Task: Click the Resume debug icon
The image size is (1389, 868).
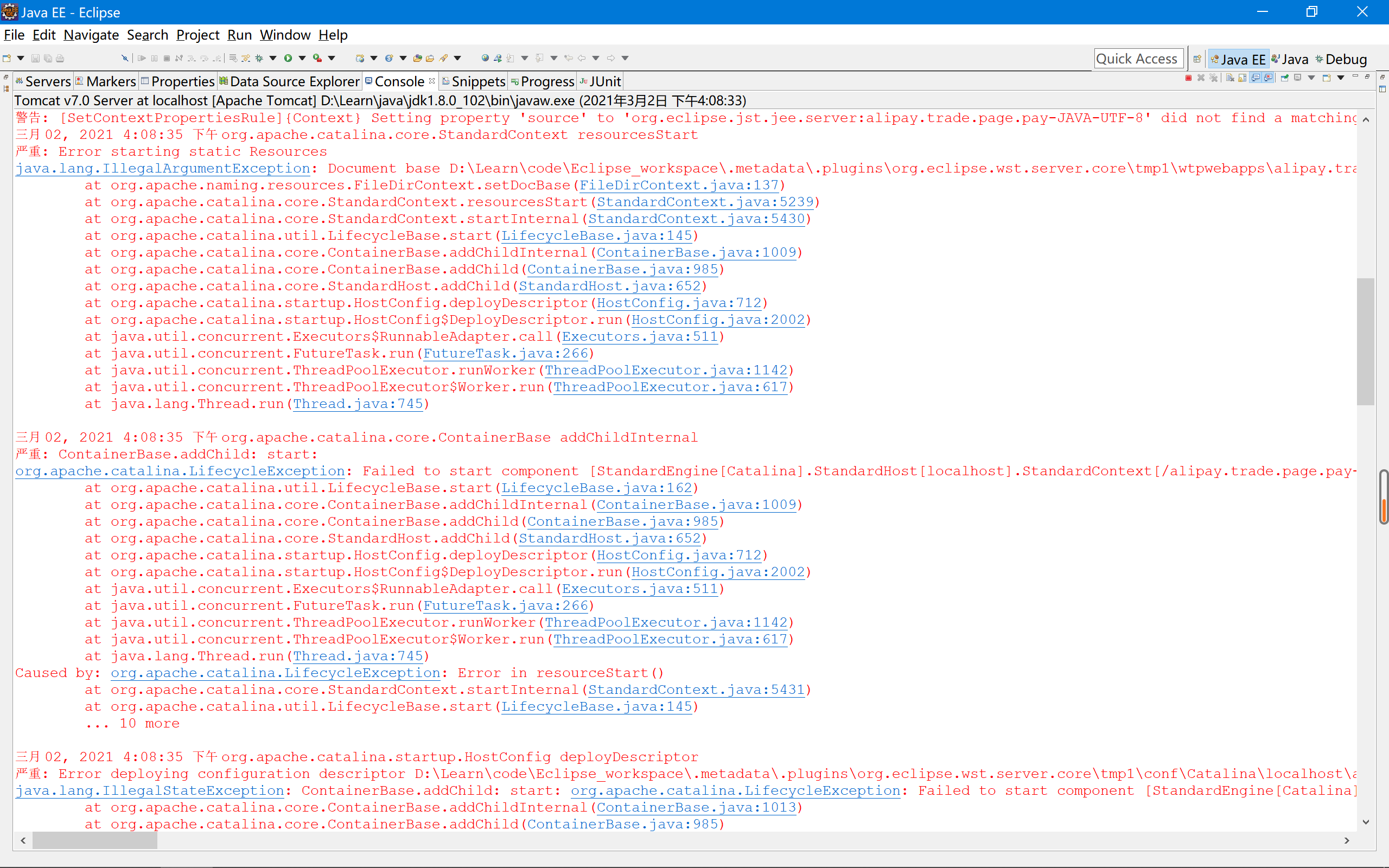Action: coord(141,59)
